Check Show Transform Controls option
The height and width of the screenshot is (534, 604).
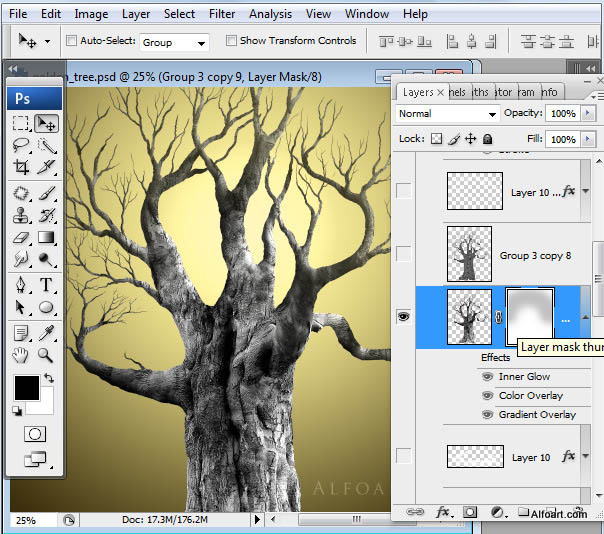click(231, 41)
